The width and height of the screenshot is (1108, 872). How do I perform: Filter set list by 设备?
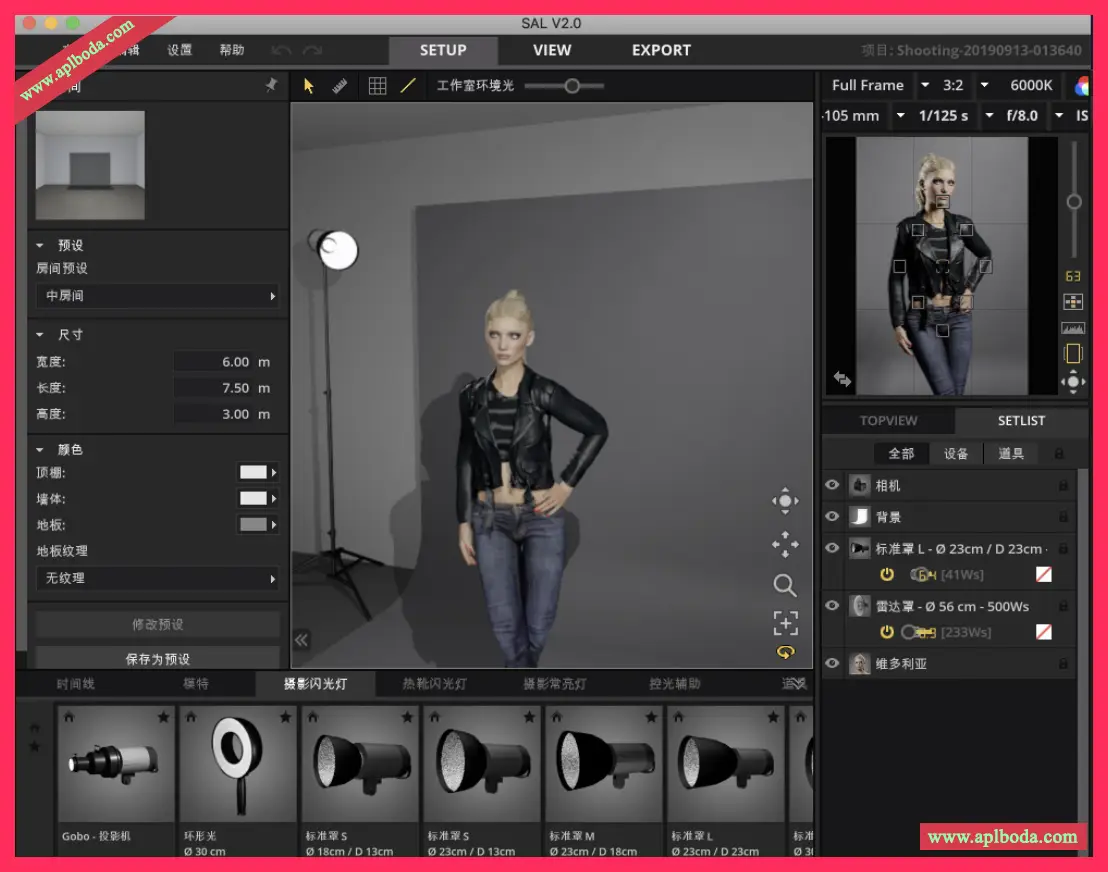956,453
